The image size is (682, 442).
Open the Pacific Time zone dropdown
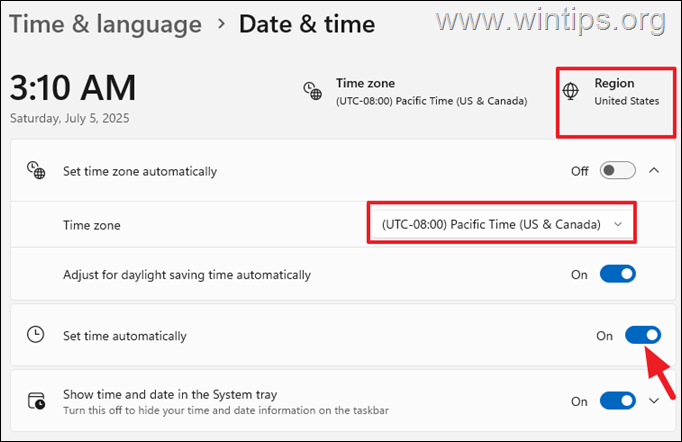point(502,225)
